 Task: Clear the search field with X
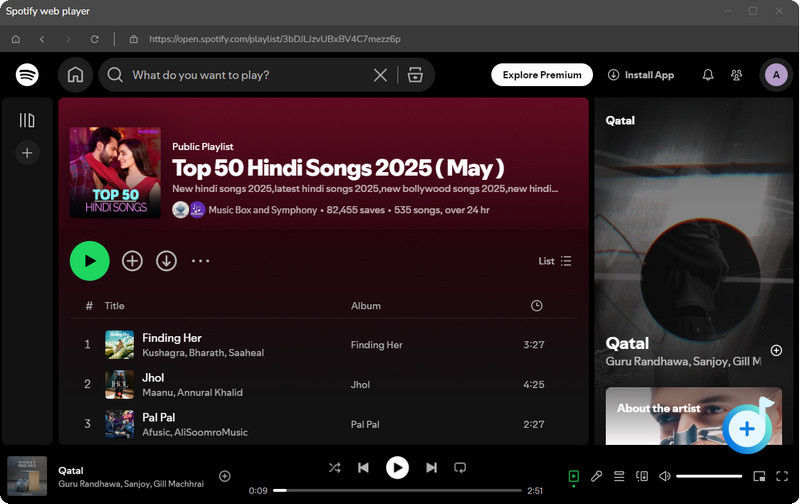(380, 75)
